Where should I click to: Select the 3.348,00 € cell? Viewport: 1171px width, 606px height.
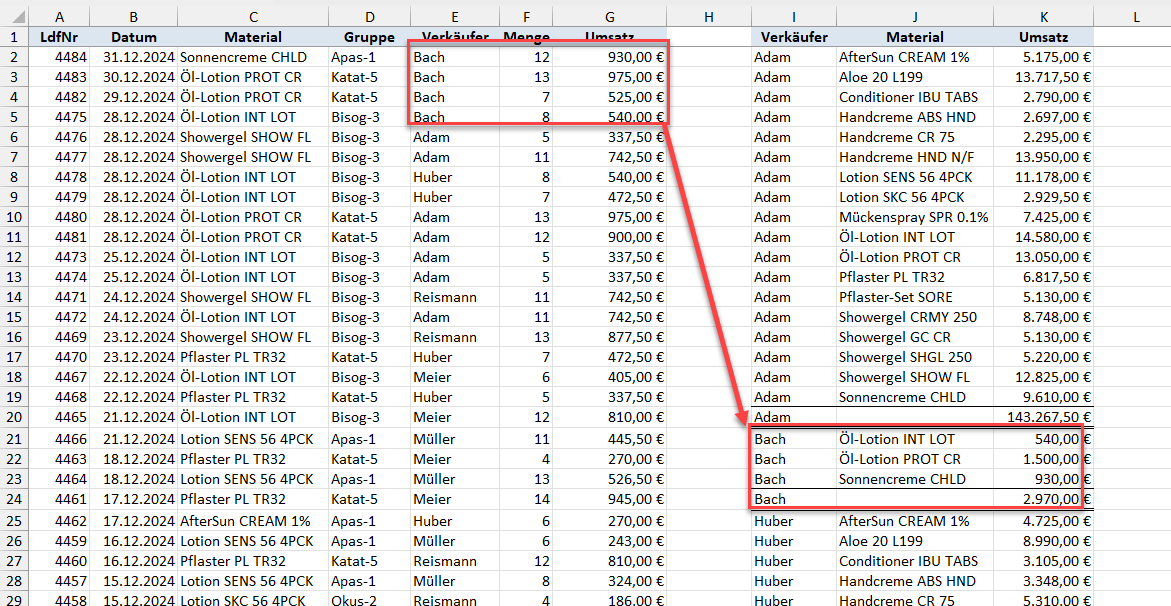[1043, 581]
